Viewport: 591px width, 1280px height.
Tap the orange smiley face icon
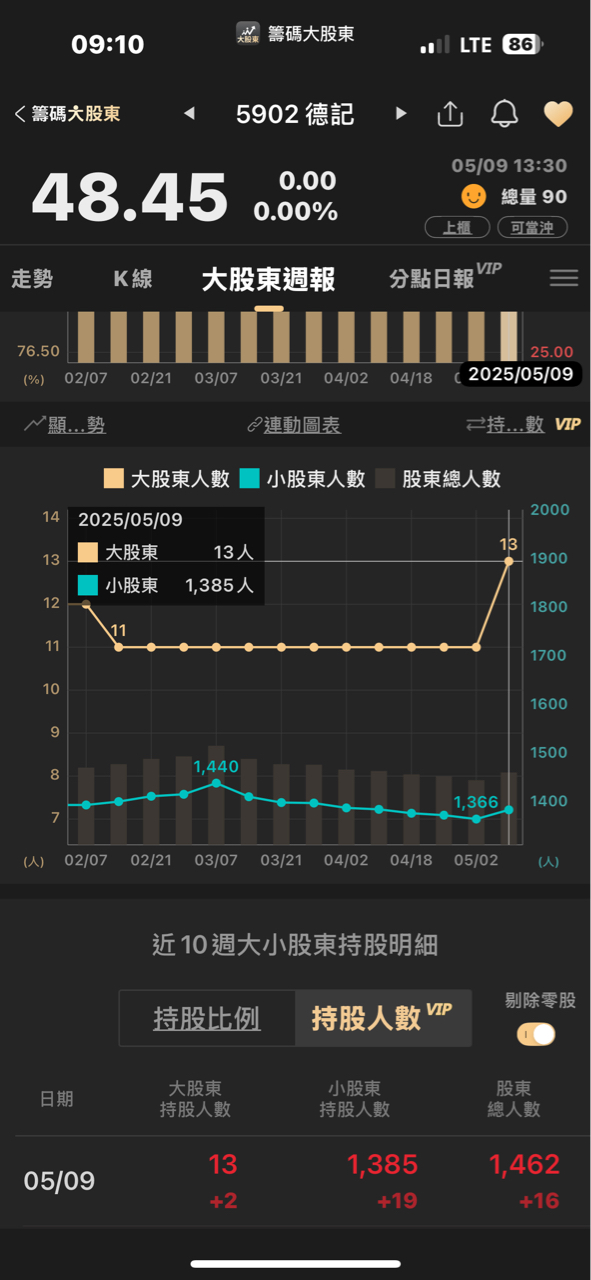(x=474, y=196)
